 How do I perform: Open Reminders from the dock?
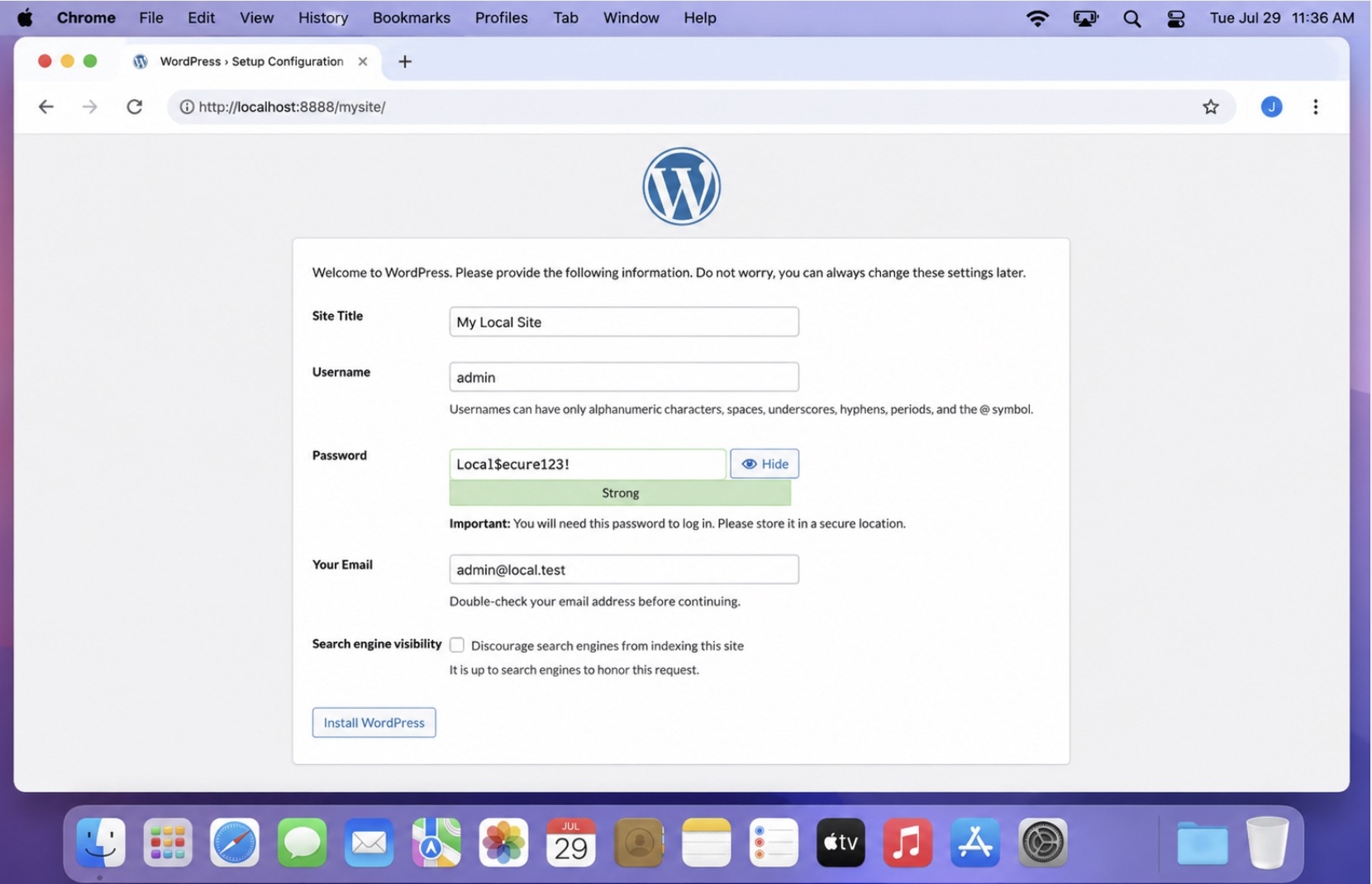coord(774,843)
